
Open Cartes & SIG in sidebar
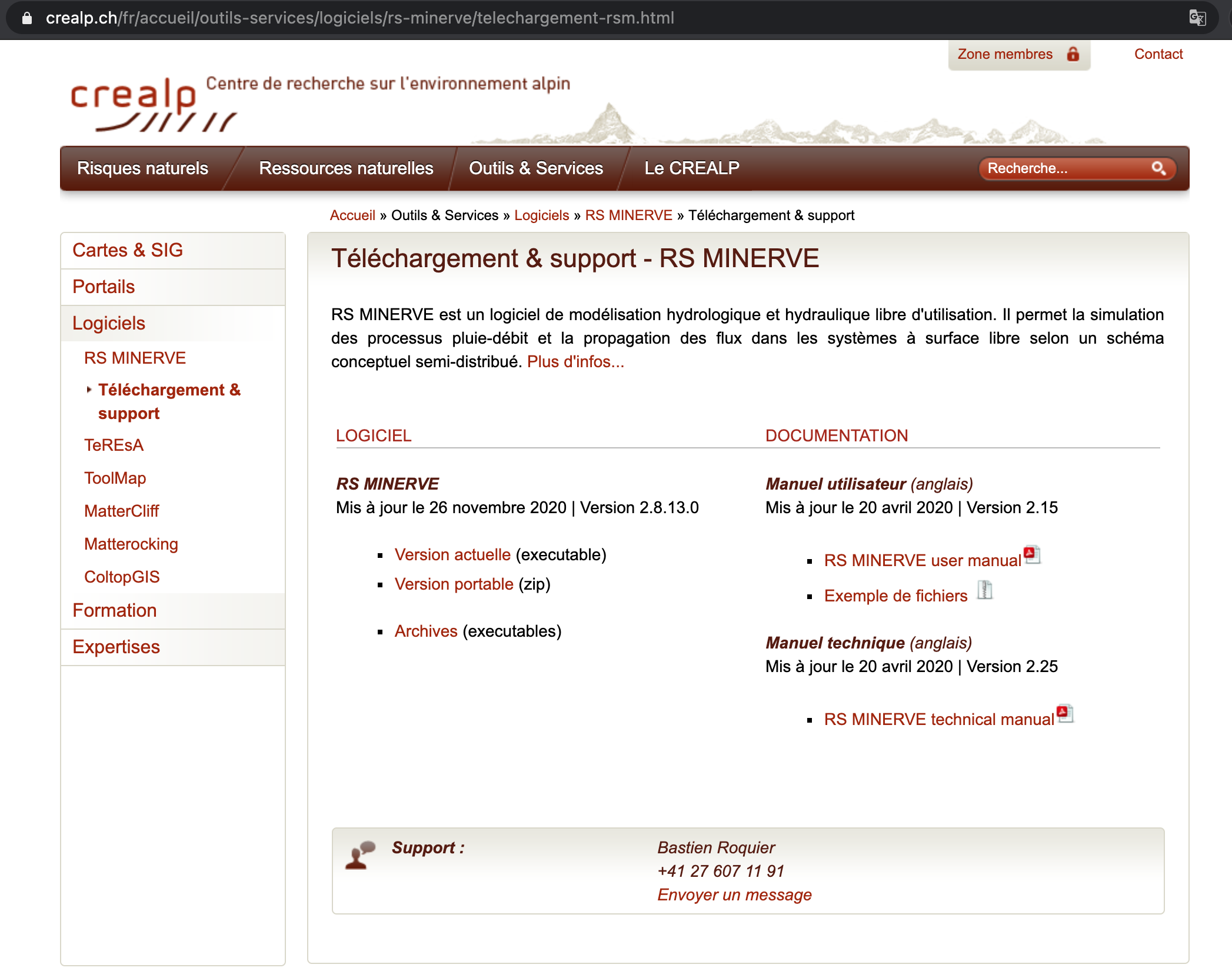[x=173, y=251]
